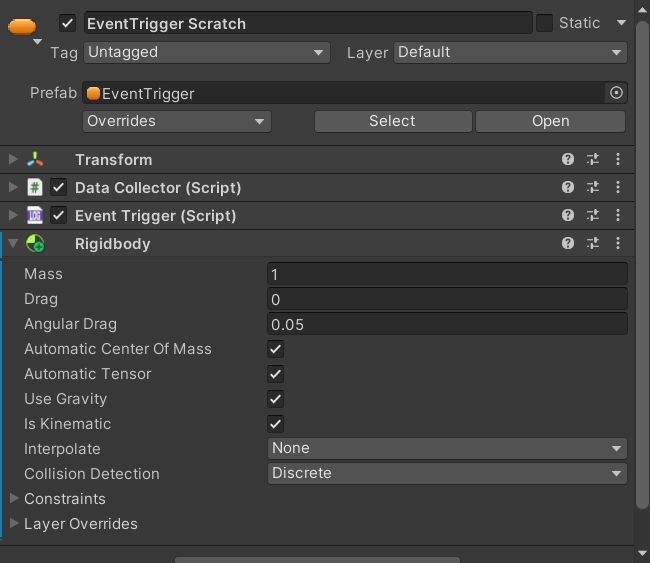
Task: Open Transform presets slider icon
Action: [593, 159]
